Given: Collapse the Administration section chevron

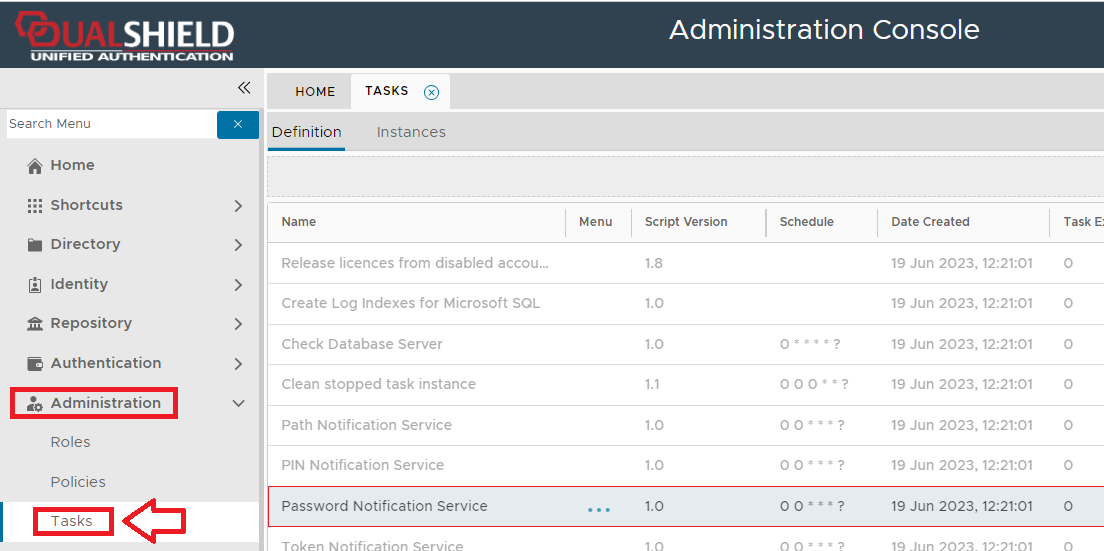Looking at the screenshot, I should click(238, 404).
